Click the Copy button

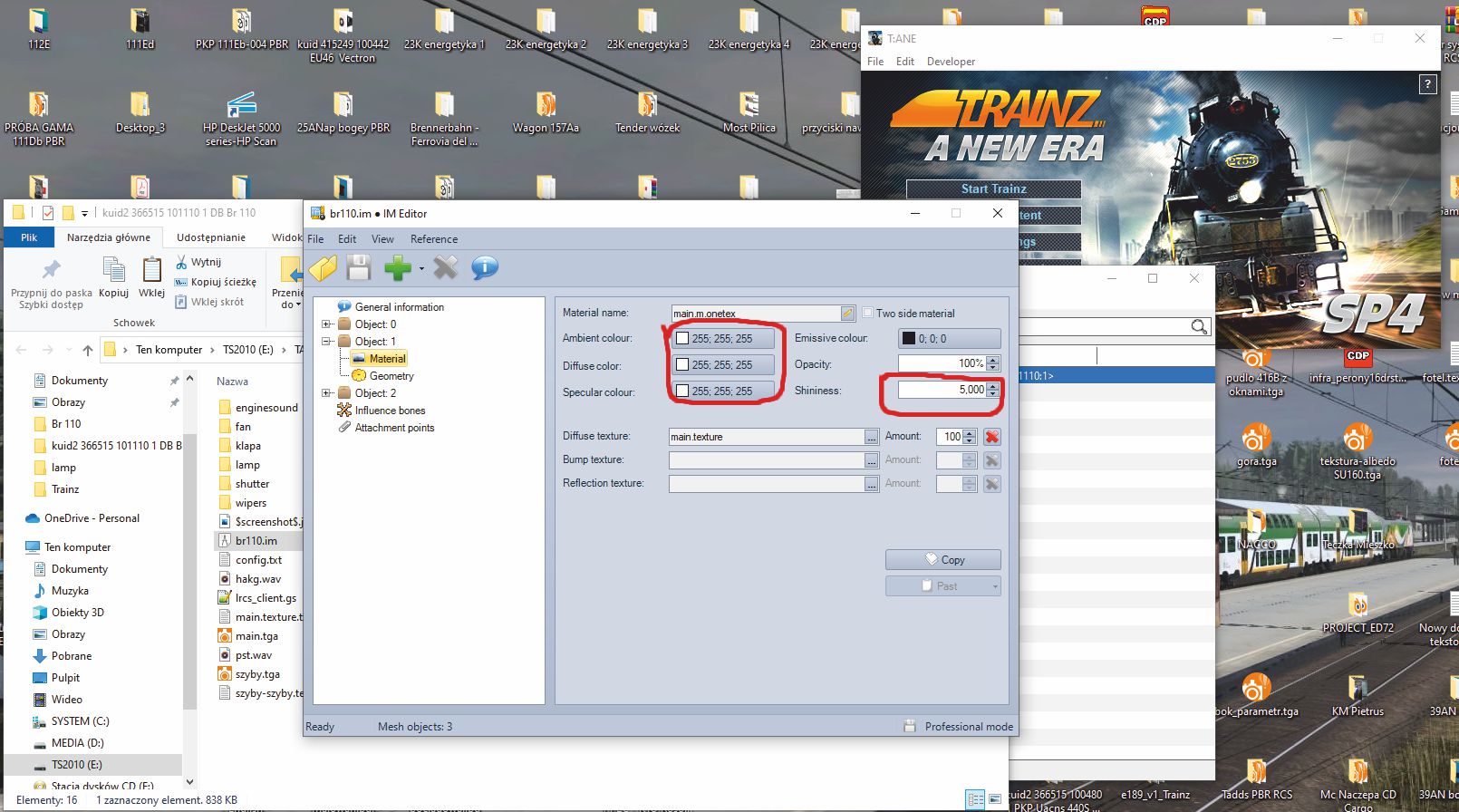(x=942, y=560)
